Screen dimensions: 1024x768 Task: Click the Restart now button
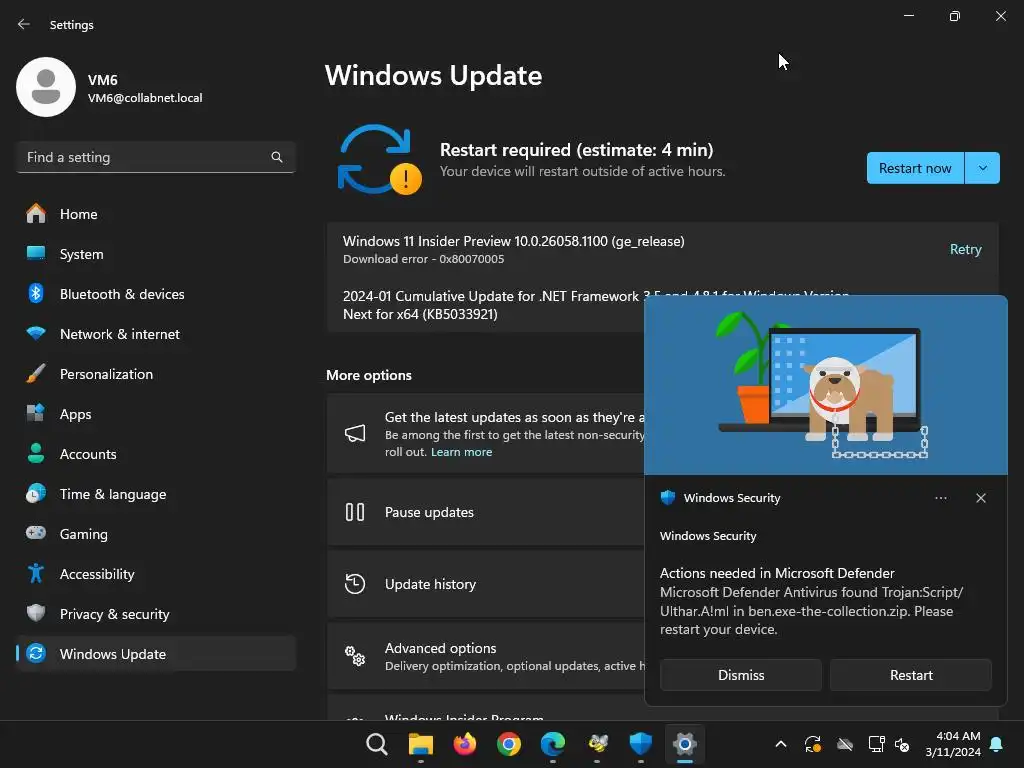(x=915, y=168)
